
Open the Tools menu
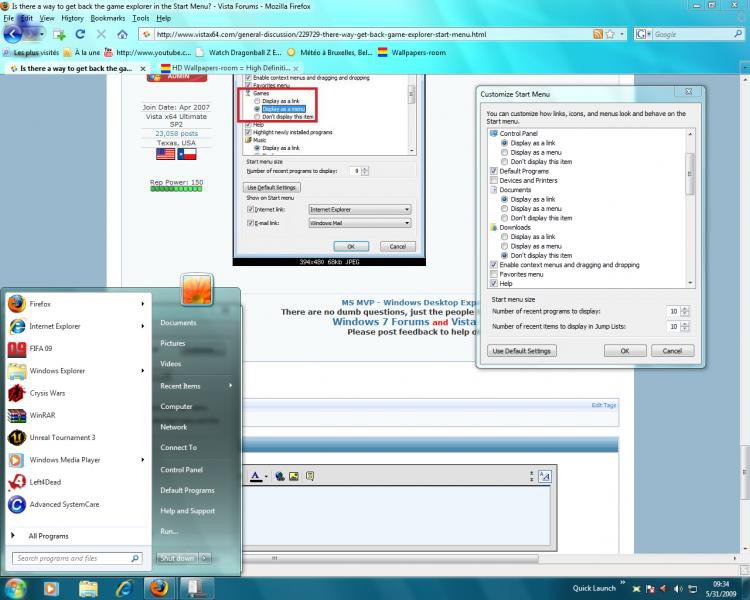141,18
